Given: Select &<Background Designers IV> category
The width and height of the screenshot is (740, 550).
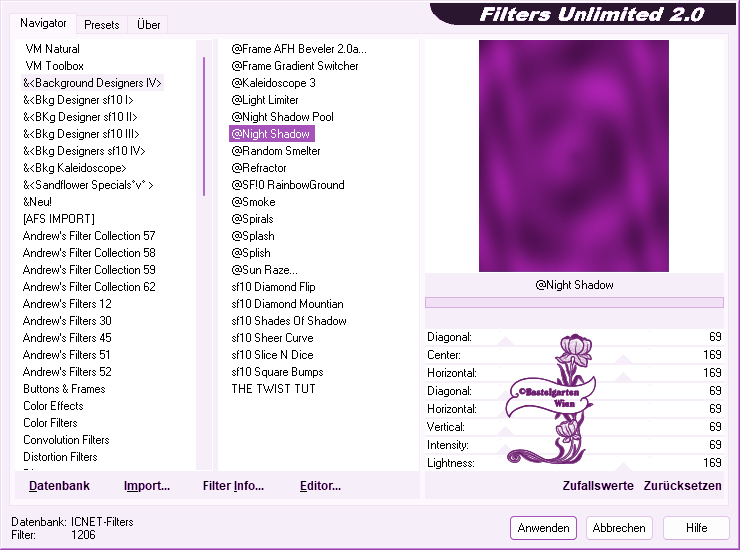Looking at the screenshot, I should 92,83.
